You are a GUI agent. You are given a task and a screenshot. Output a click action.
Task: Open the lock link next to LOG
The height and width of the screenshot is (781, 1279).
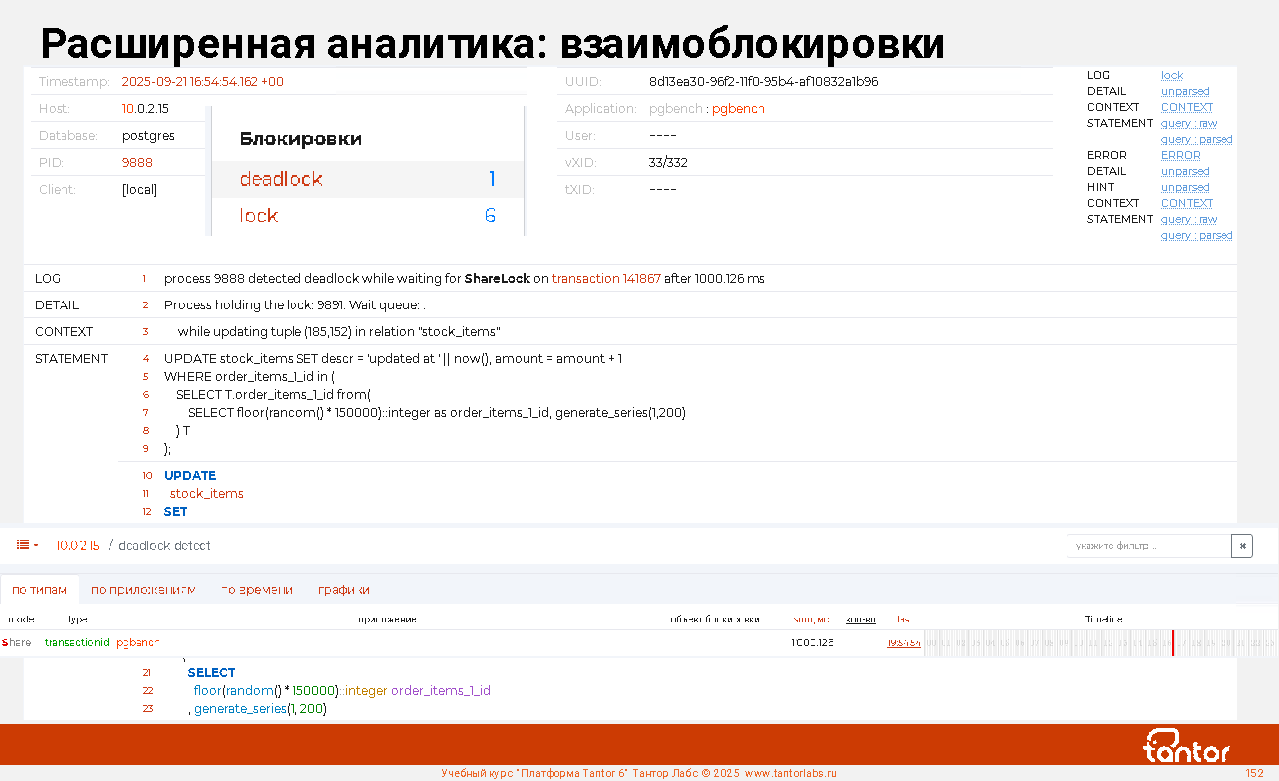click(1172, 75)
